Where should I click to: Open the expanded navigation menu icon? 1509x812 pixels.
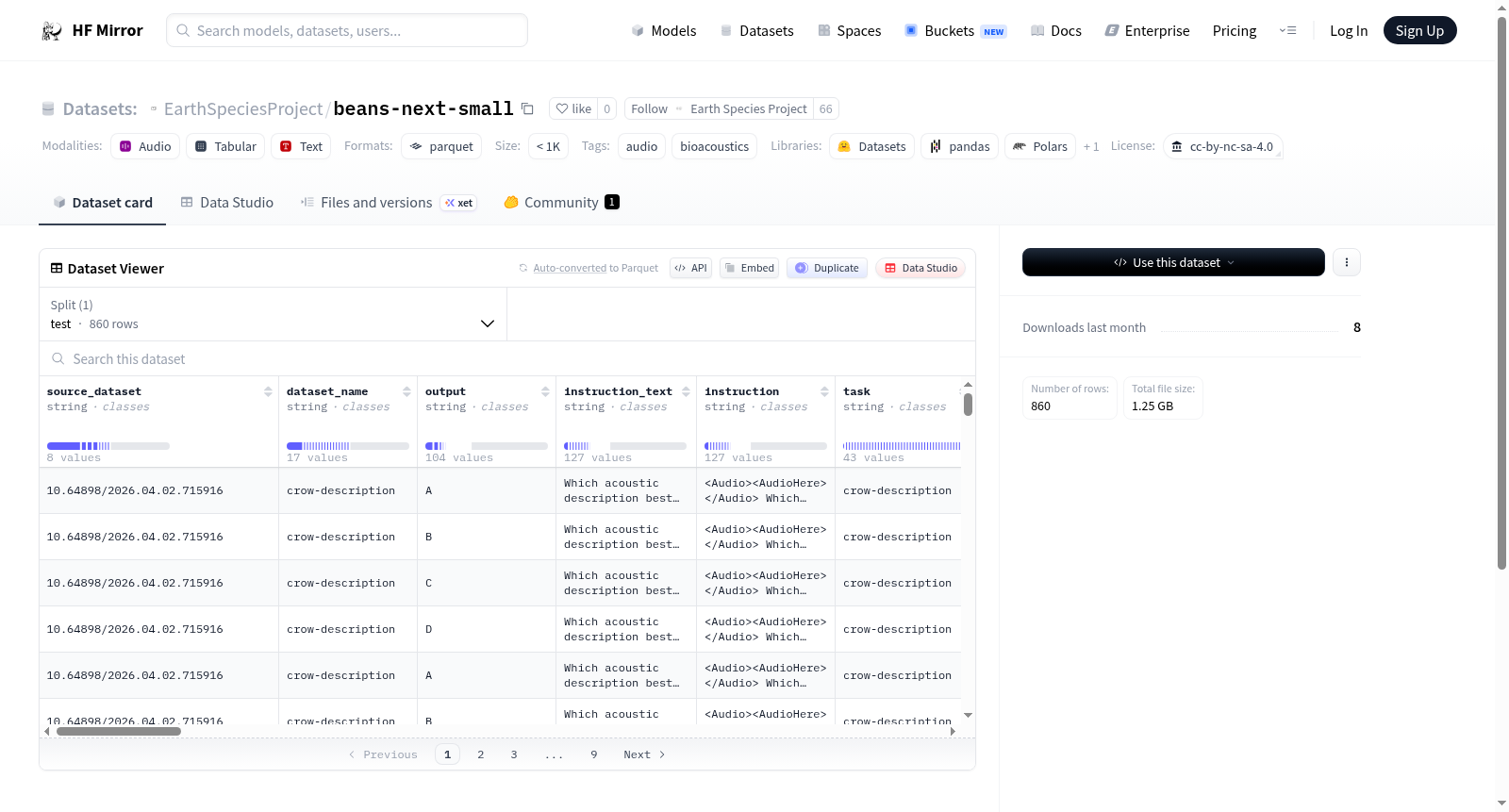(x=1287, y=30)
